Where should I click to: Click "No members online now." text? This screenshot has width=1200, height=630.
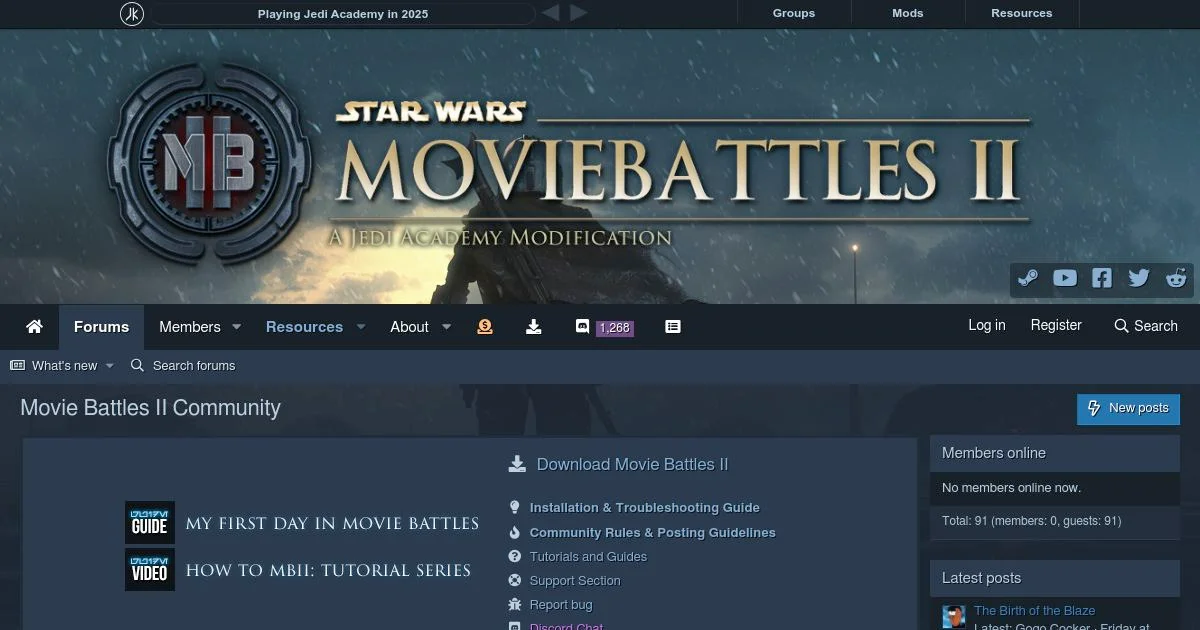(1011, 488)
